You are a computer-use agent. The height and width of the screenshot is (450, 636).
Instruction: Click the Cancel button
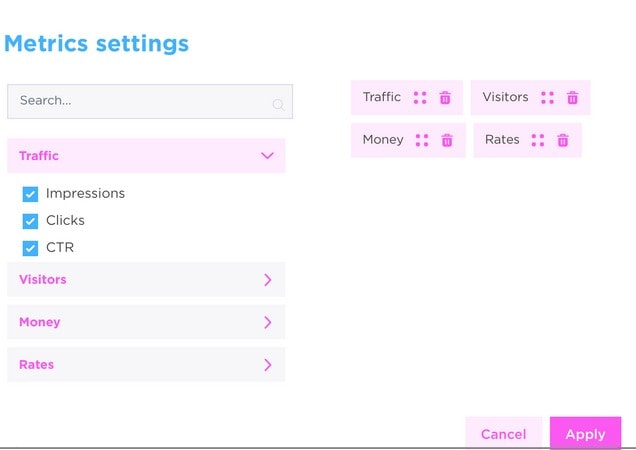pos(503,434)
